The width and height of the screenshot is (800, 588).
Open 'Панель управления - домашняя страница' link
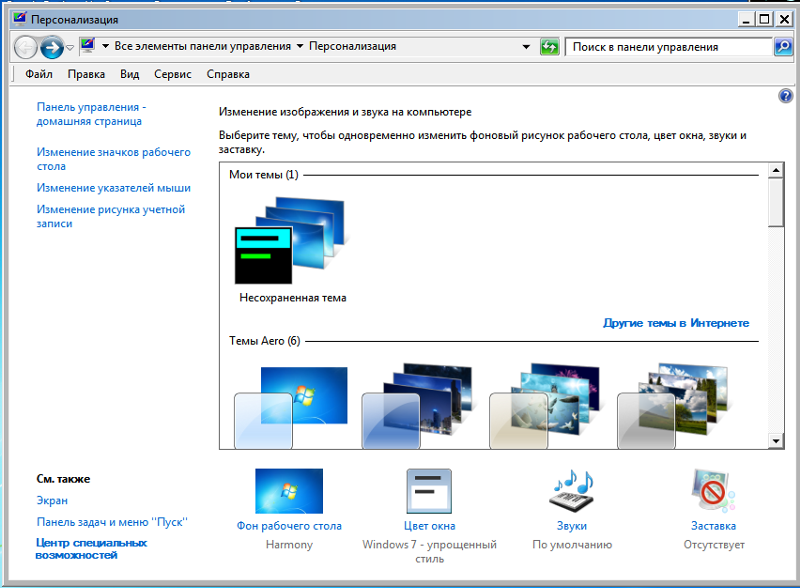click(91, 114)
